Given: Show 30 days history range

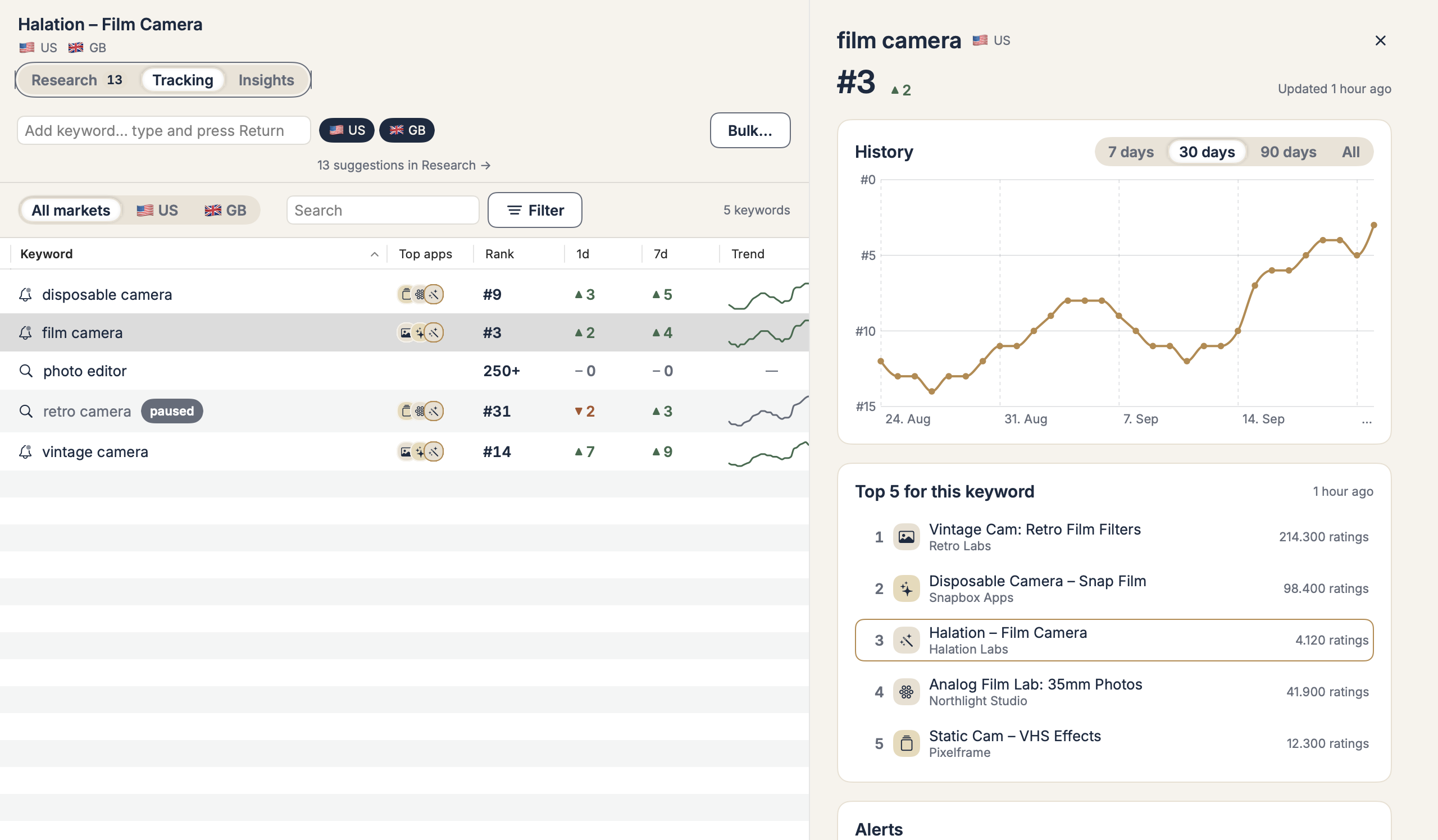Looking at the screenshot, I should 1207,152.
